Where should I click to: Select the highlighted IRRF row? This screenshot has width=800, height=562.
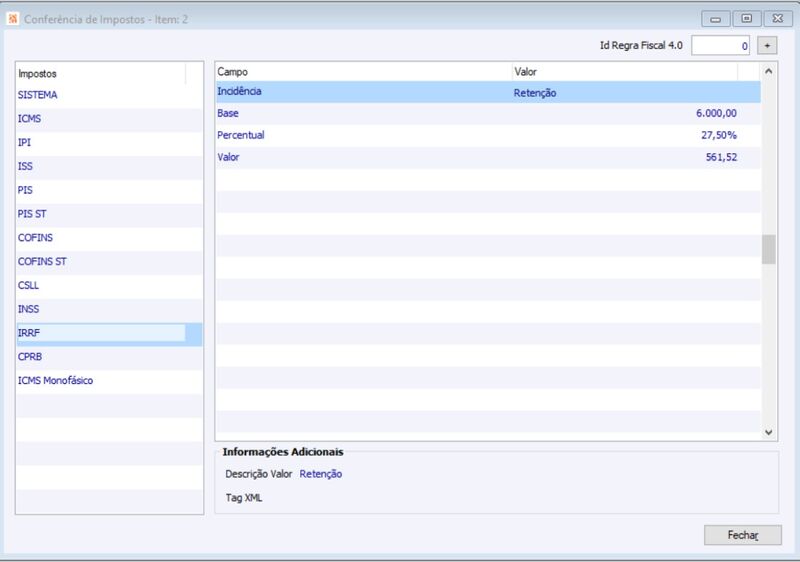click(x=109, y=333)
